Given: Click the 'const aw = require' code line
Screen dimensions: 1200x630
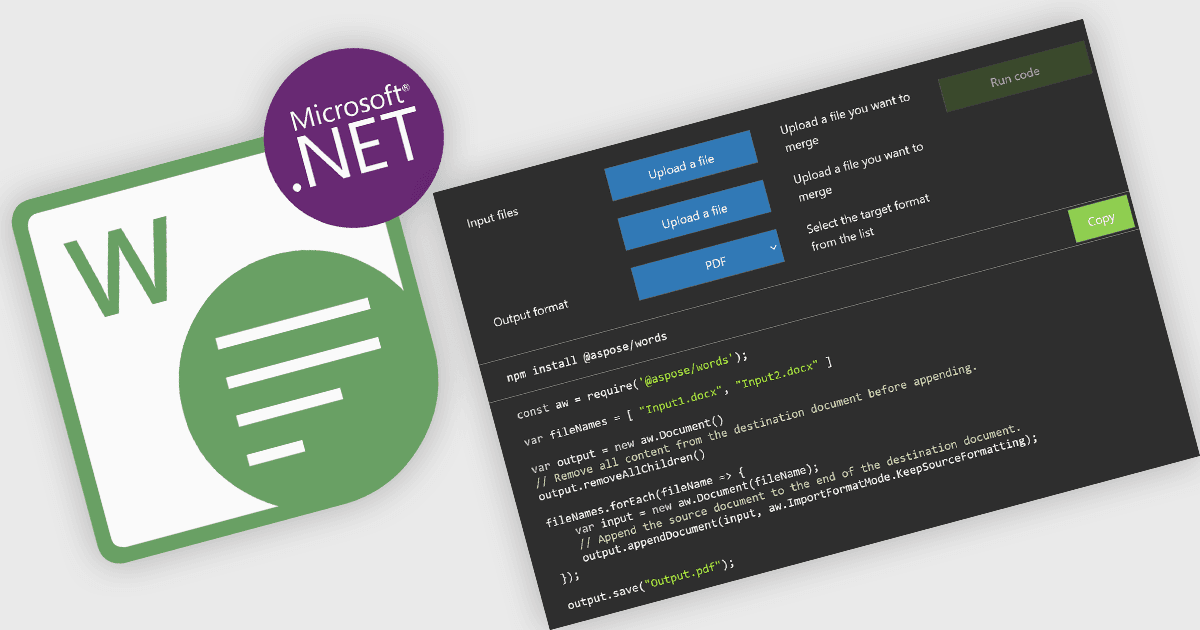Looking at the screenshot, I should click(632, 384).
